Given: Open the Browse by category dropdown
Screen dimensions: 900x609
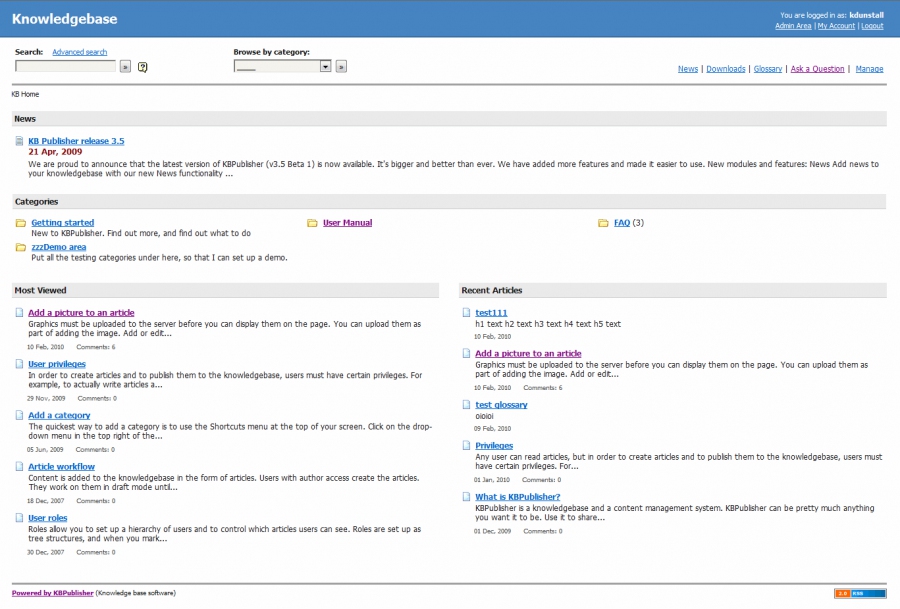Looking at the screenshot, I should click(x=282, y=67).
